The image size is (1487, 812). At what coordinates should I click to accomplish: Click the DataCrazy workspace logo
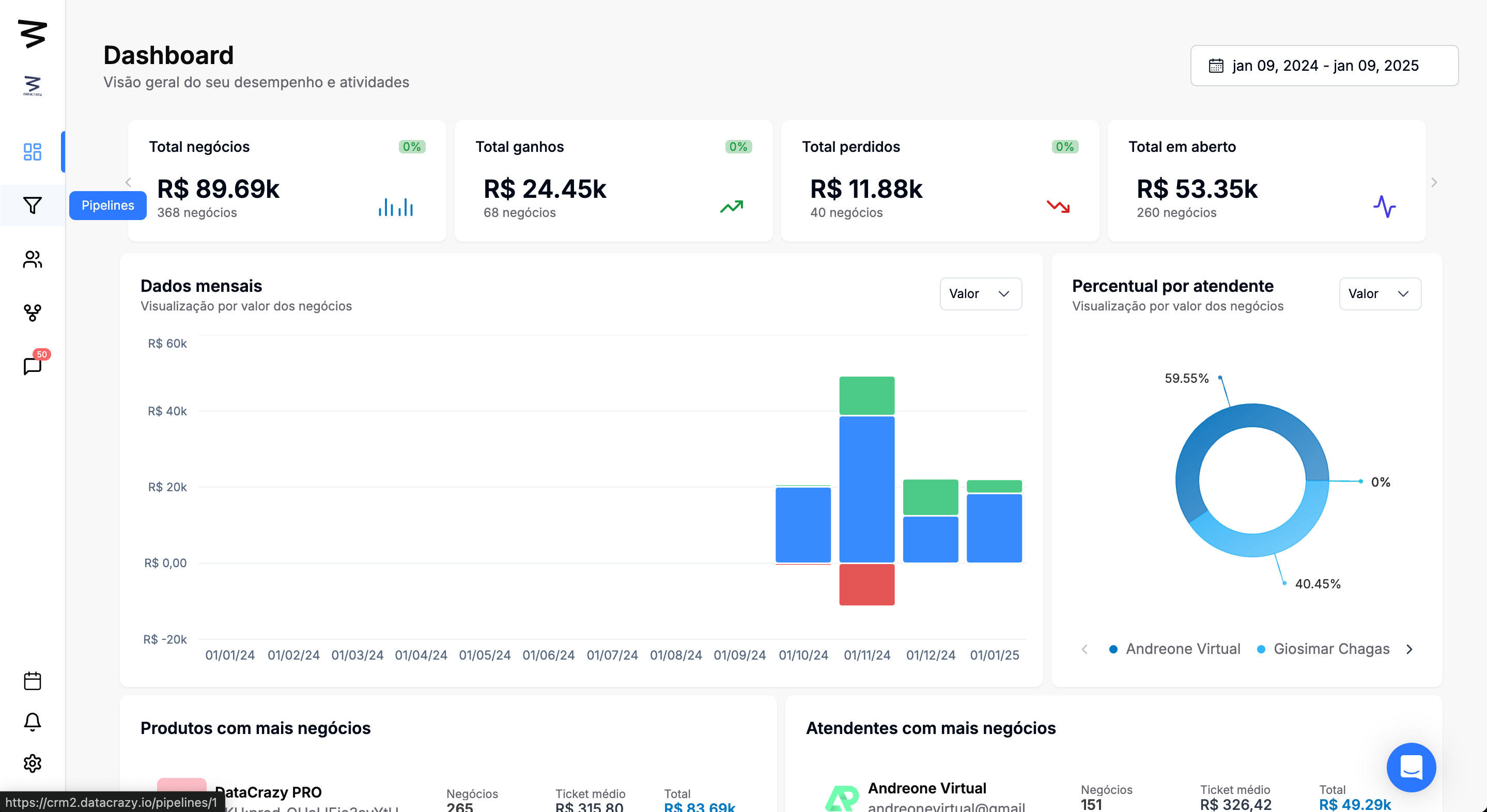pos(33,85)
